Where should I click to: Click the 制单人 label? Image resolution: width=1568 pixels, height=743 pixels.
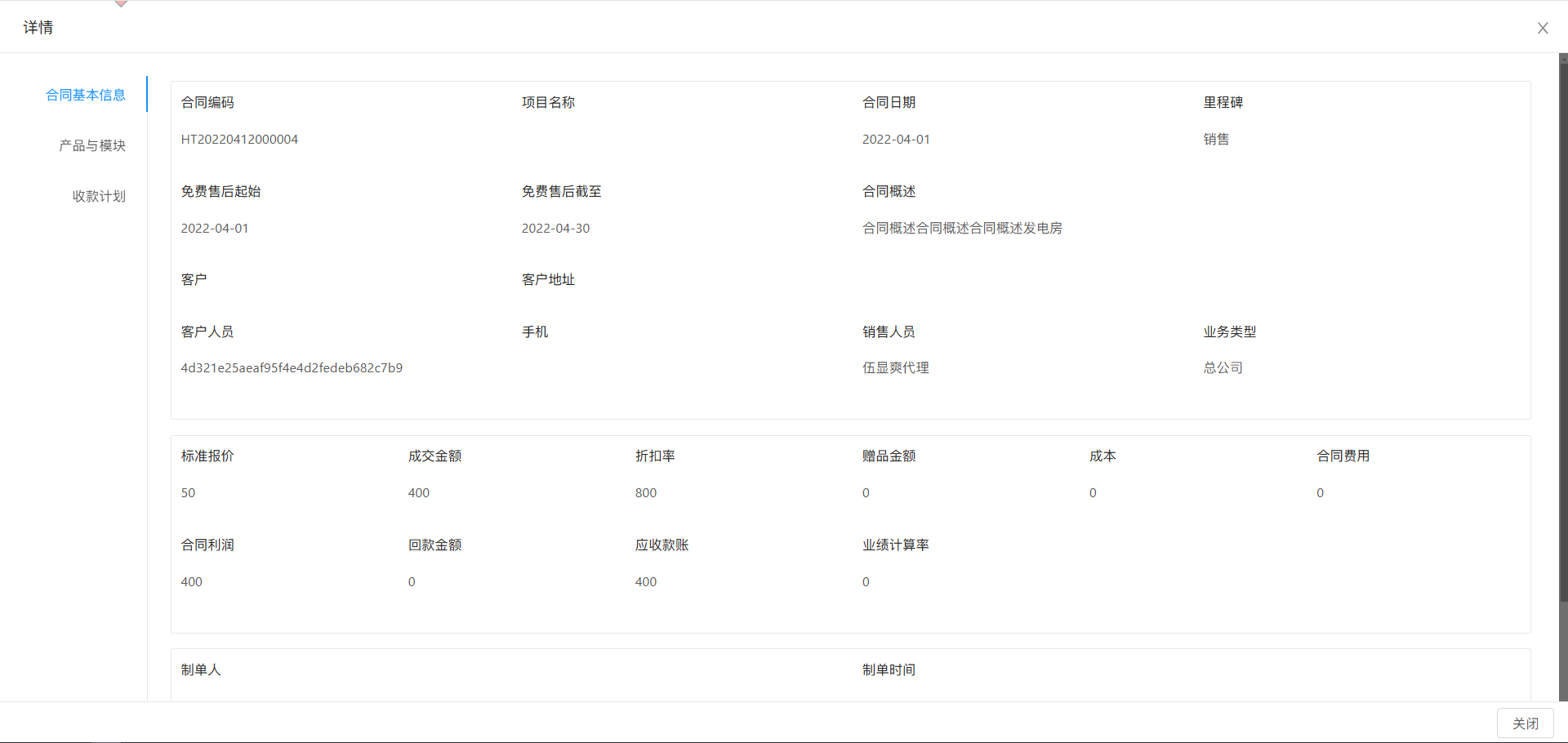(201, 670)
